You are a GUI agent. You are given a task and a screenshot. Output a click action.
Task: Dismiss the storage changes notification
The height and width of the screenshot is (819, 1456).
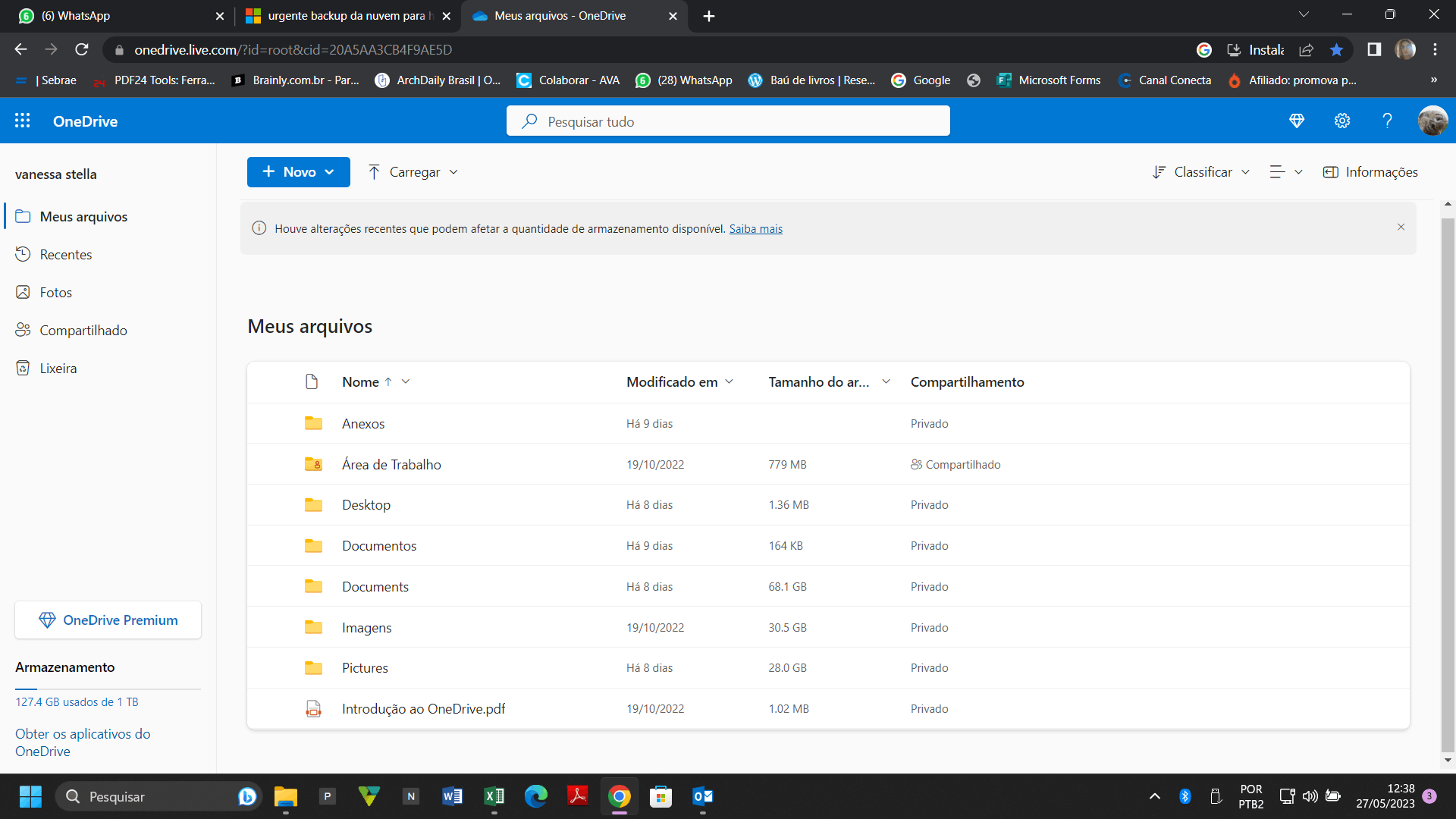1401,227
